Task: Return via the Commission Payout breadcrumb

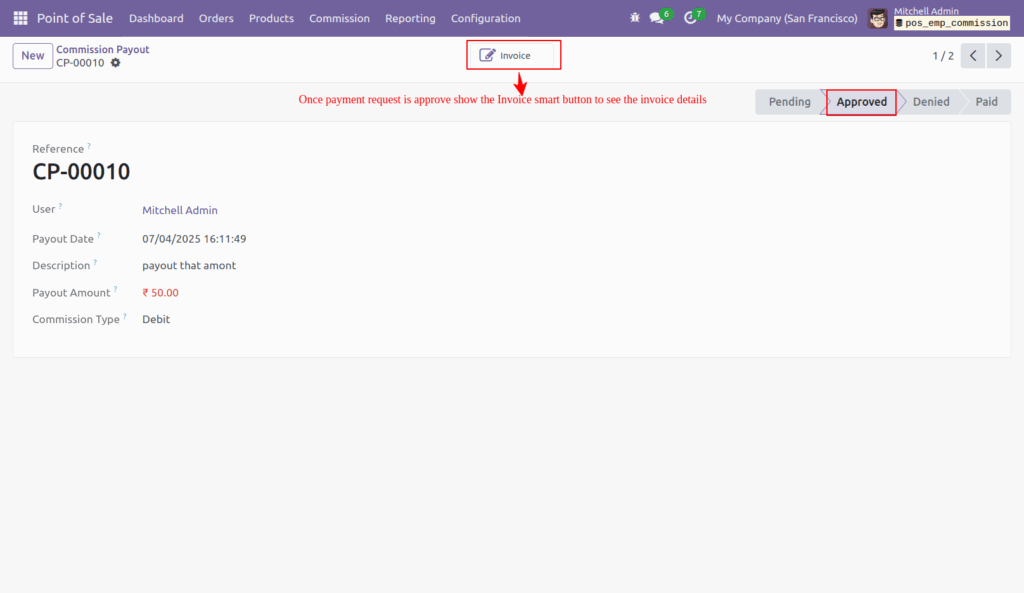Action: (x=102, y=48)
